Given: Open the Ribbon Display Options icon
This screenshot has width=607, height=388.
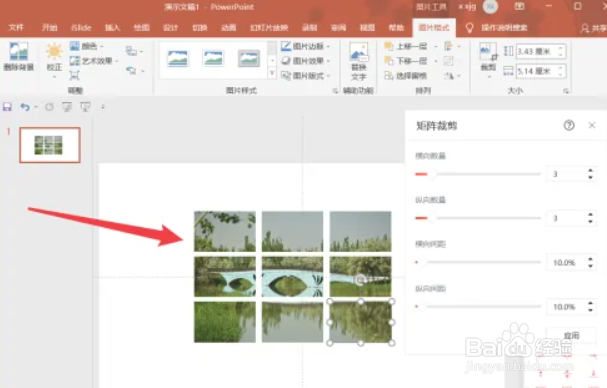Looking at the screenshot, I should pyautogui.click(x=520, y=6).
